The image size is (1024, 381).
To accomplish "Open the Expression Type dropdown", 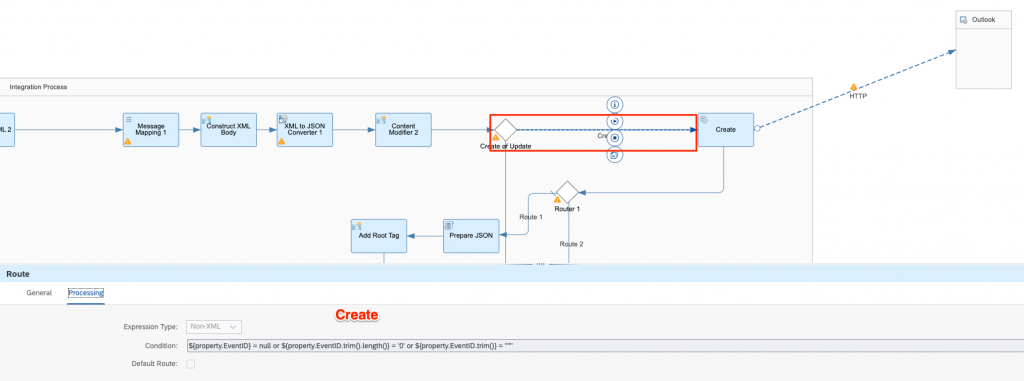I will click(x=214, y=327).
